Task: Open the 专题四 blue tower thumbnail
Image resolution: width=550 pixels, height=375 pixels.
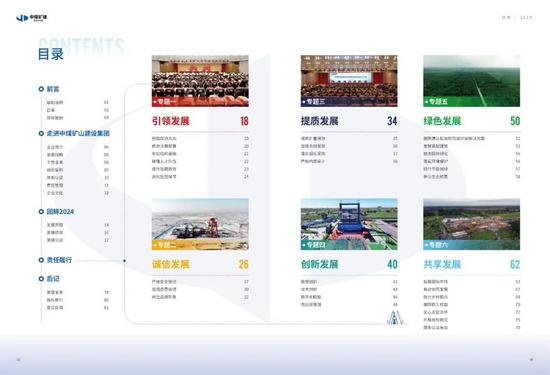Action: [349, 224]
